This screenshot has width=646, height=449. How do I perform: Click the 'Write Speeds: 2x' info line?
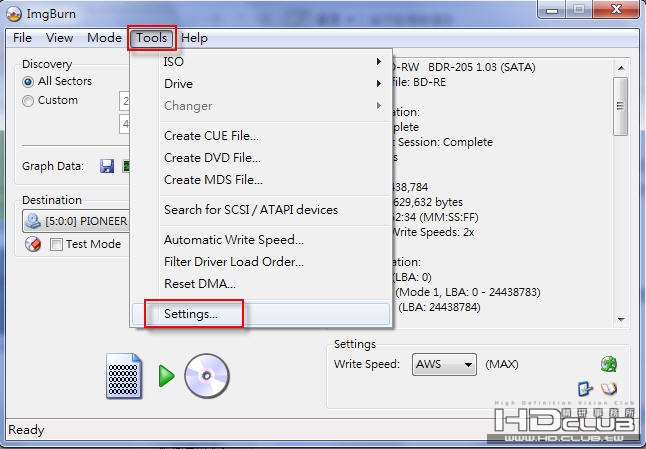pyautogui.click(x=433, y=232)
